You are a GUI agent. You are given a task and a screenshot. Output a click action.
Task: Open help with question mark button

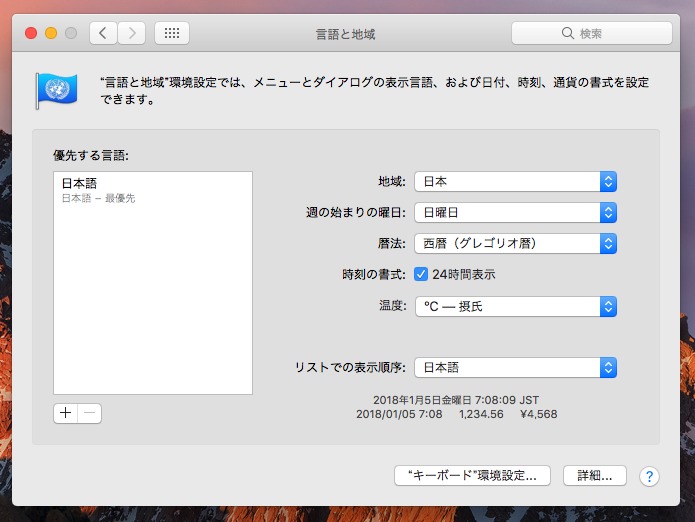pyautogui.click(x=649, y=476)
